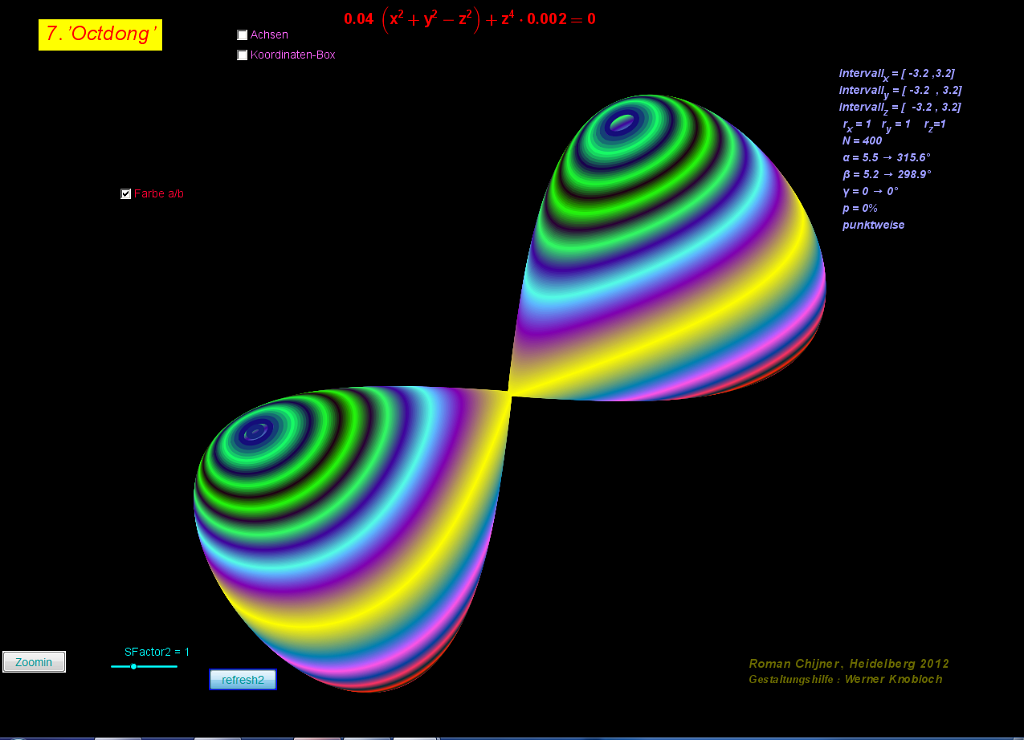Click the p = 0% parameter
The height and width of the screenshot is (740, 1024).
tap(859, 208)
